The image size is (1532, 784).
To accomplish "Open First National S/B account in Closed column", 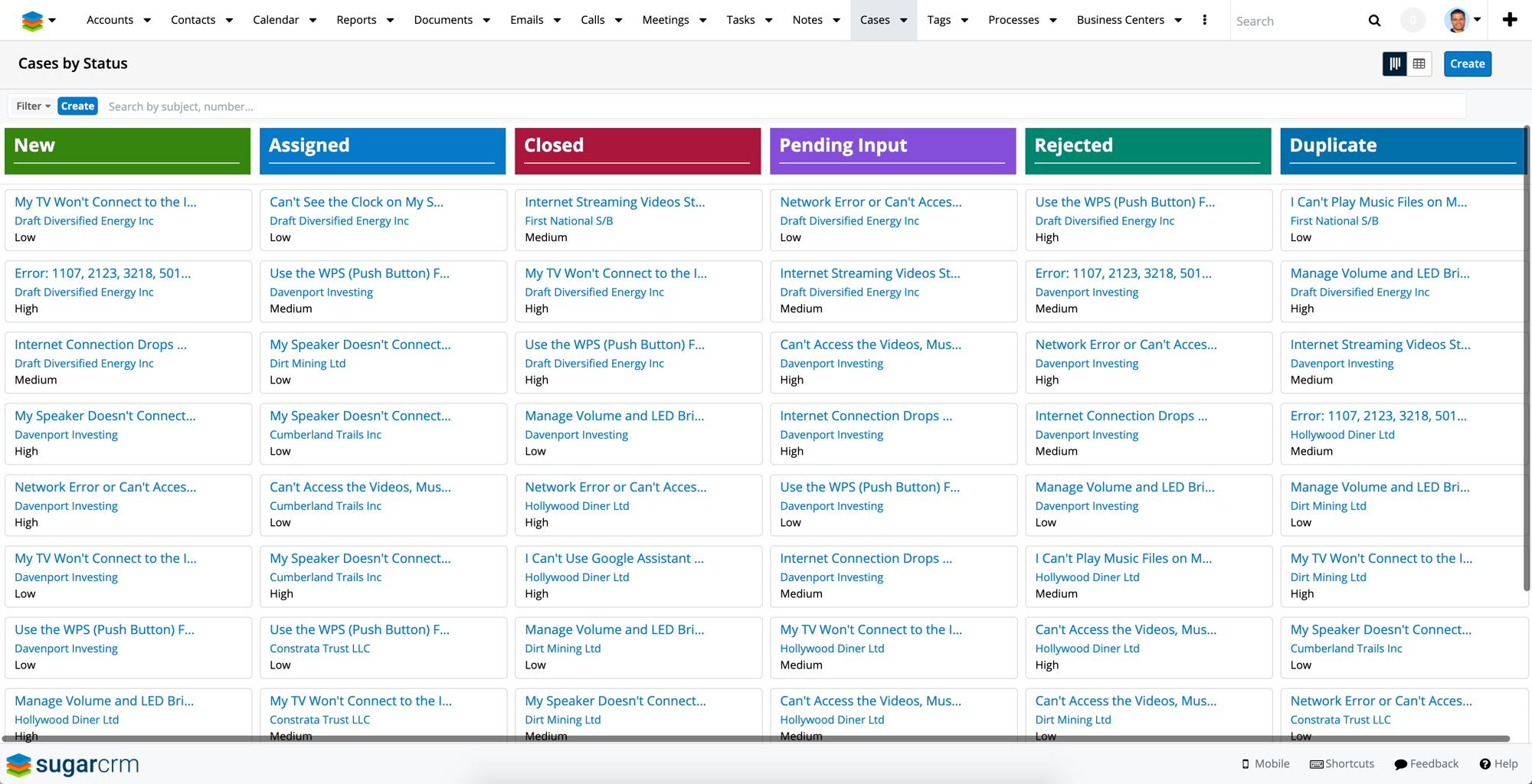I will coord(568,220).
